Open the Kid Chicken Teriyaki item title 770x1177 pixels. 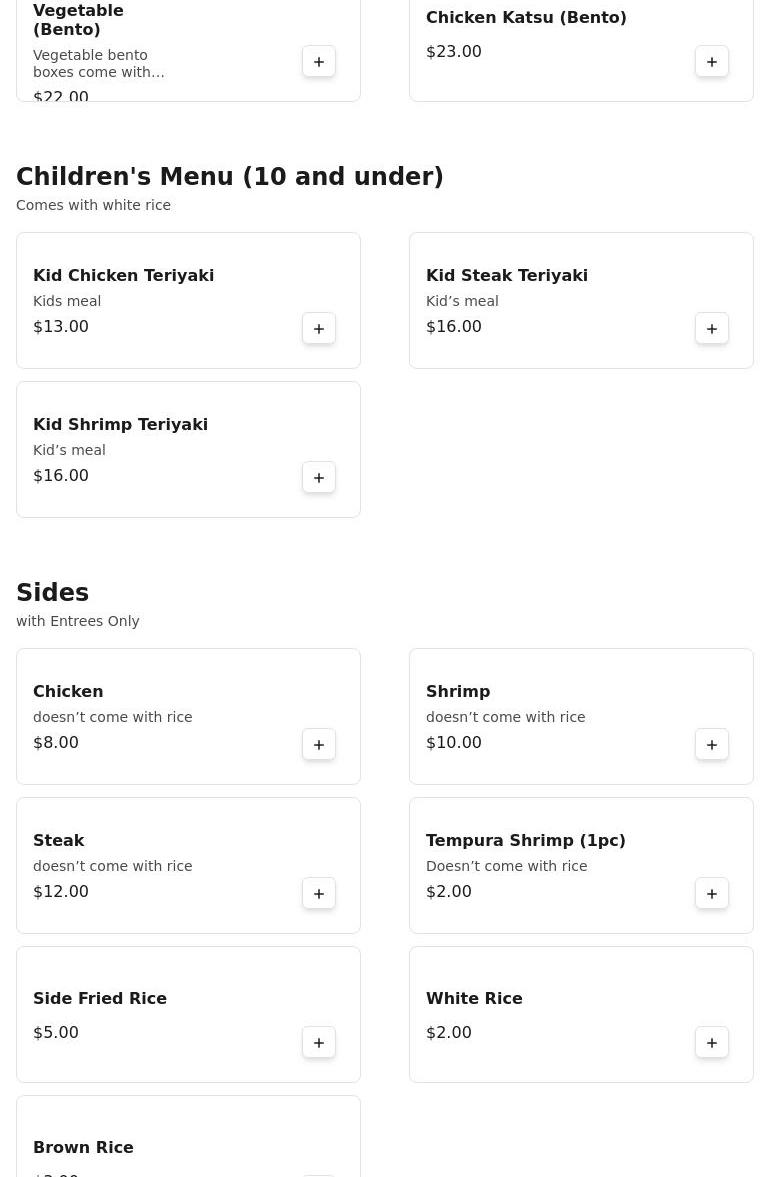(x=123, y=276)
